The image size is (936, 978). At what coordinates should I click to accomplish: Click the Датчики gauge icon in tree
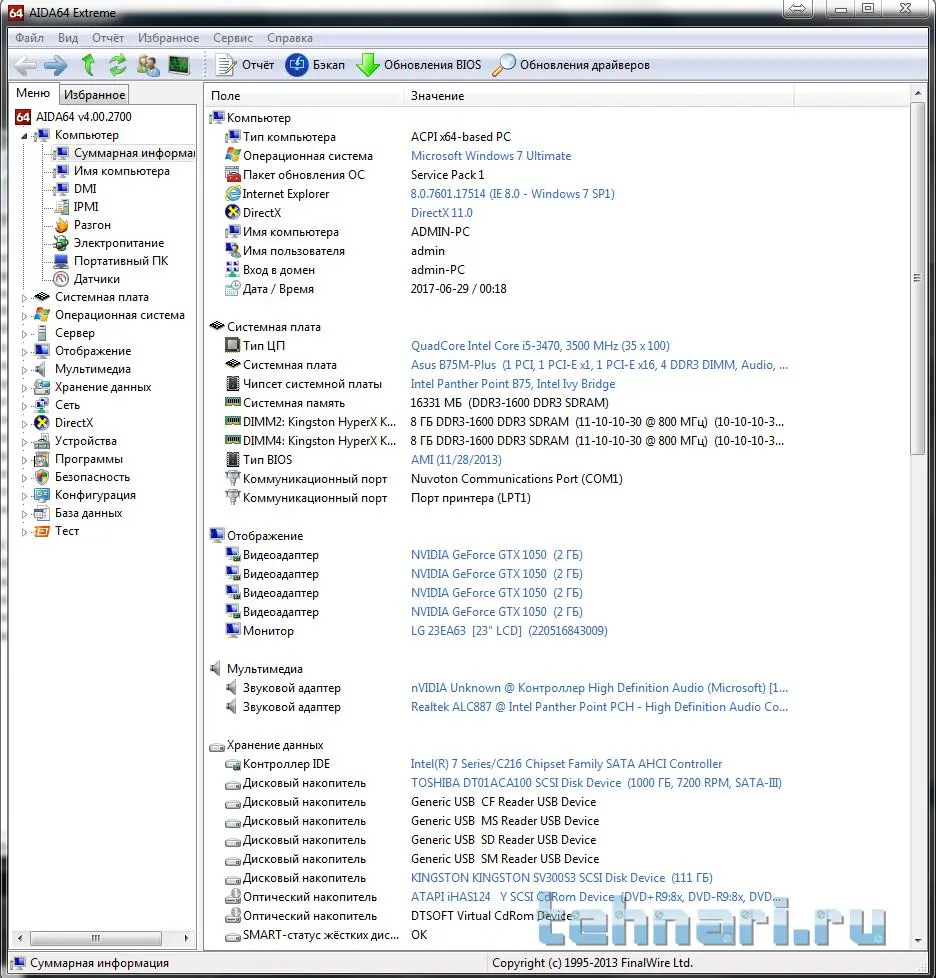(61, 279)
